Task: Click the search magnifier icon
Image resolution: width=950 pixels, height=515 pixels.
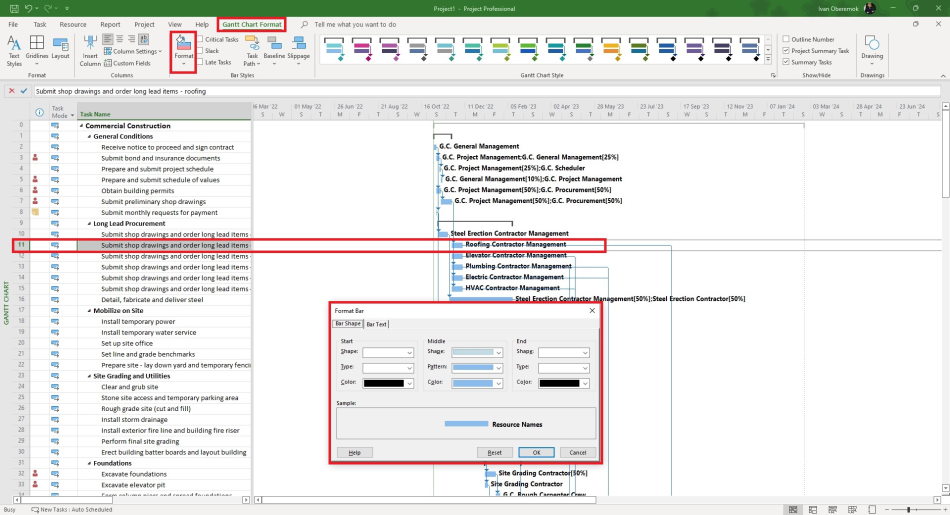Action: coord(304,24)
